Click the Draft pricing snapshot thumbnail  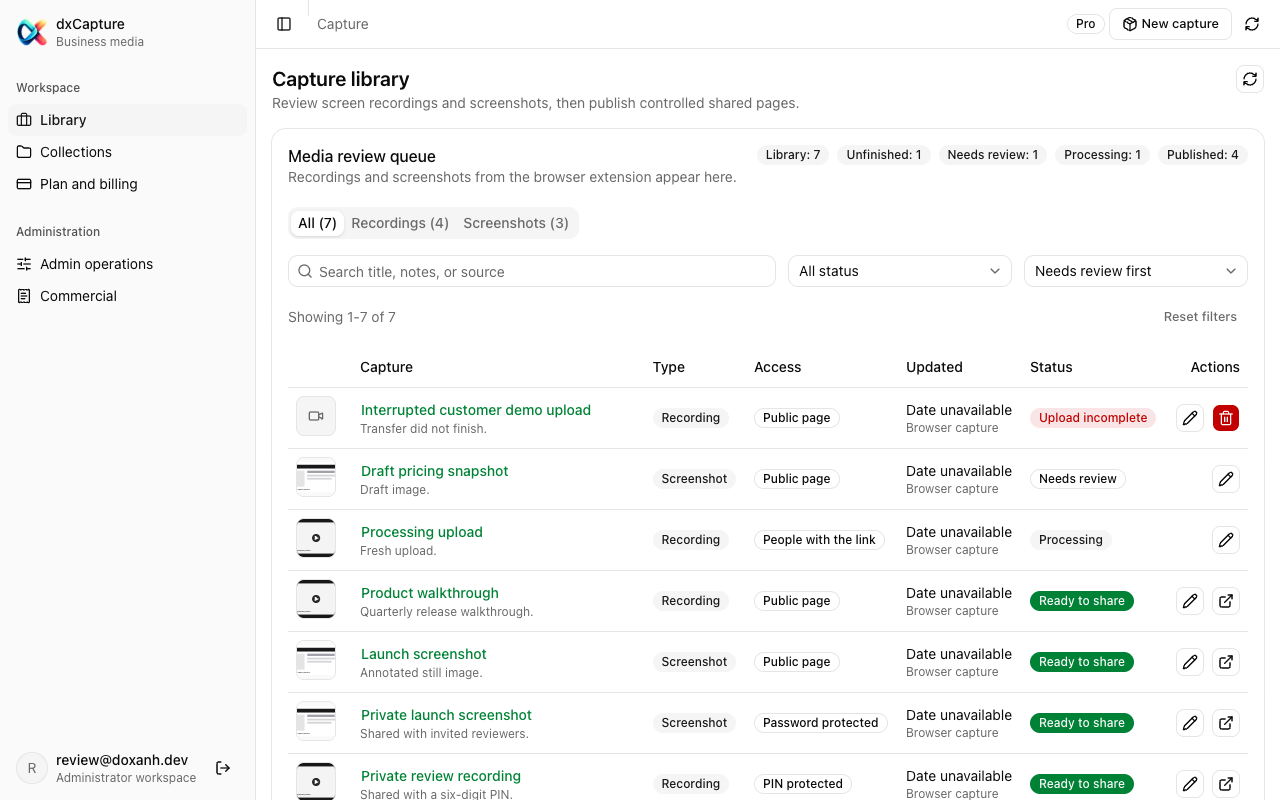coord(316,477)
